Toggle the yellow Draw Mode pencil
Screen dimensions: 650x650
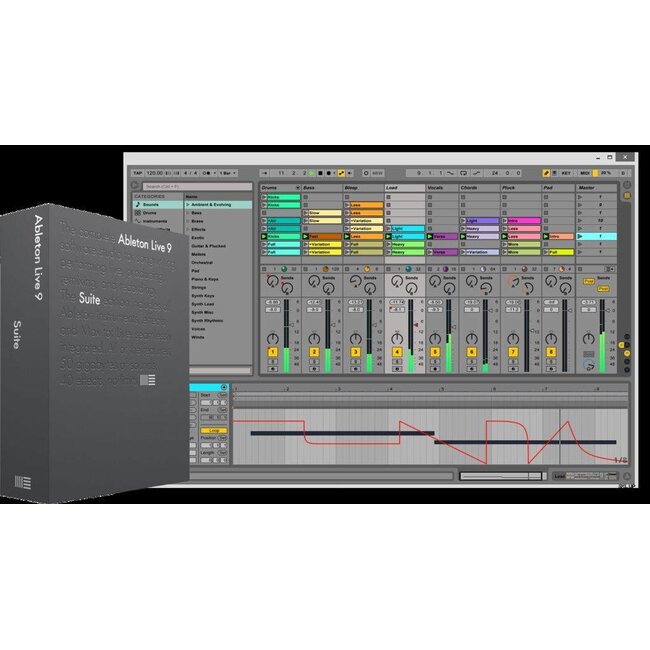coord(546,173)
